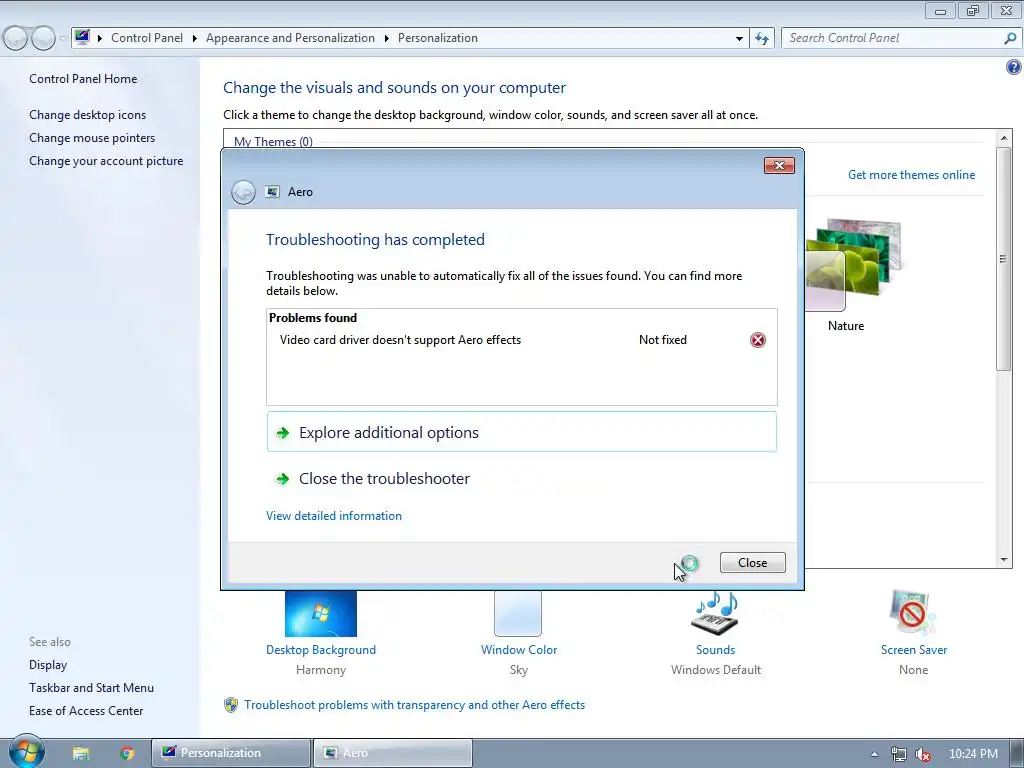This screenshot has height=768, width=1024.
Task: Click the themes list scrollbar thumb
Action: [1004, 259]
